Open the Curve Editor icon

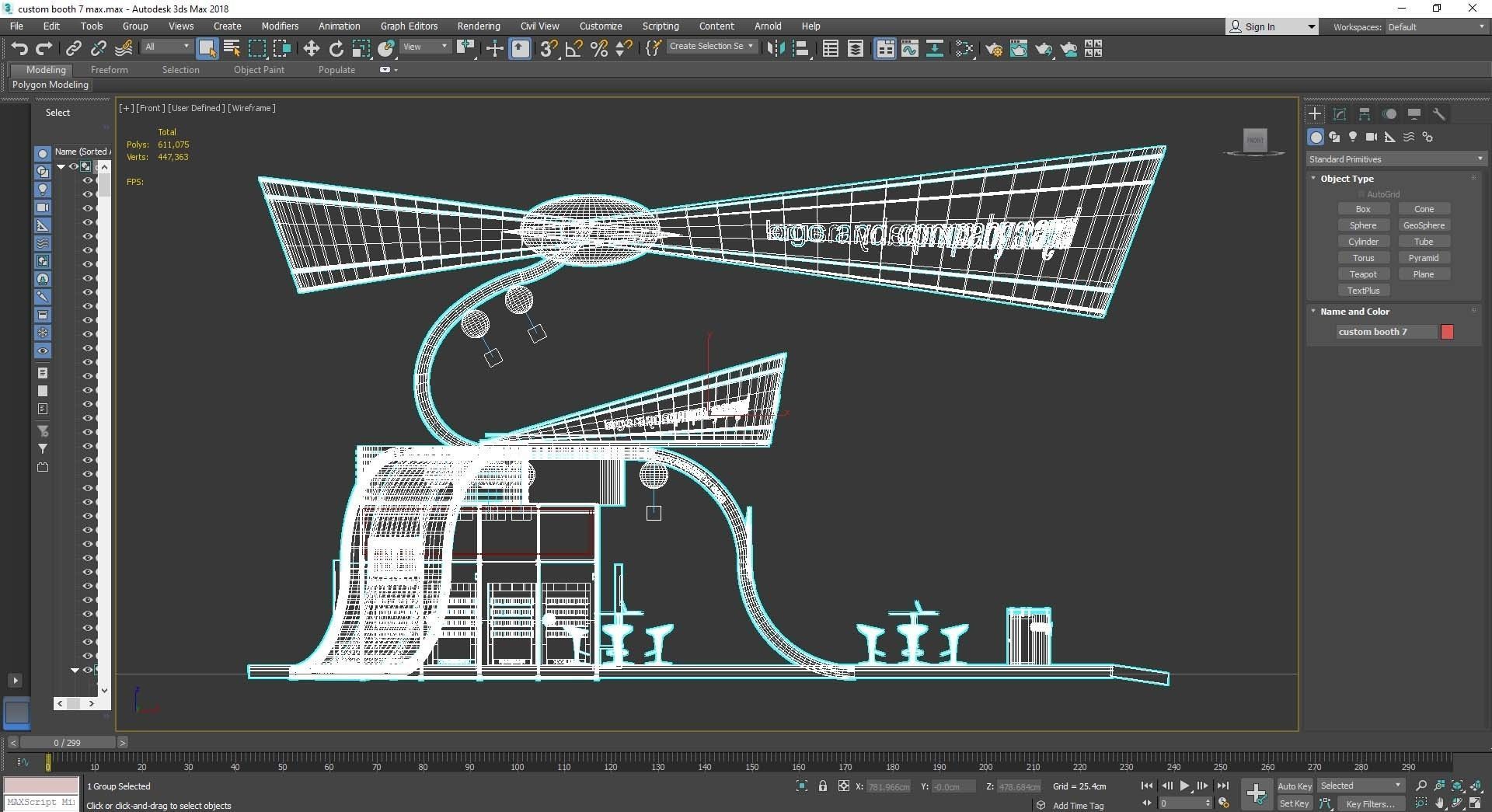pyautogui.click(x=909, y=49)
